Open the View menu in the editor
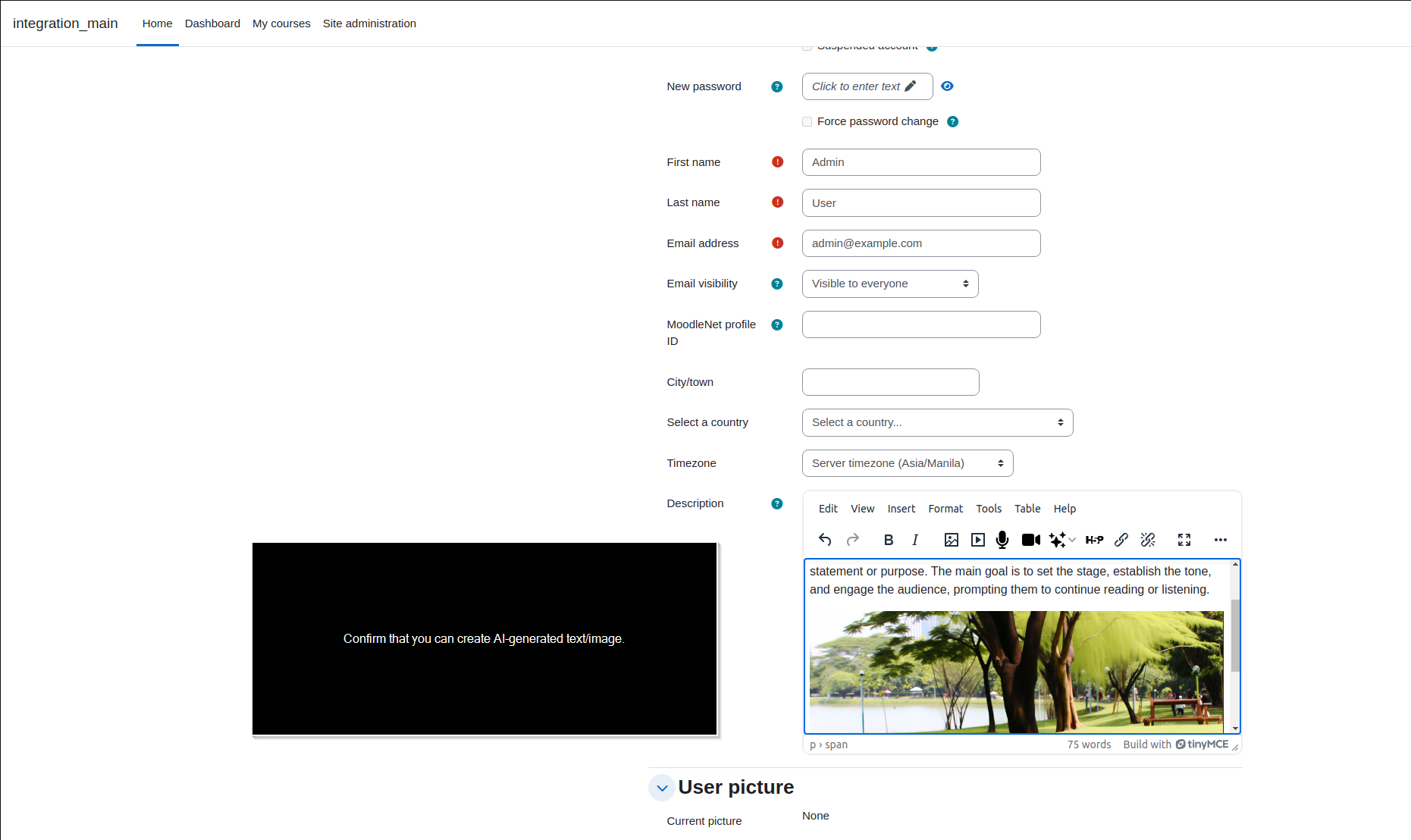This screenshot has width=1411, height=840. tap(862, 509)
